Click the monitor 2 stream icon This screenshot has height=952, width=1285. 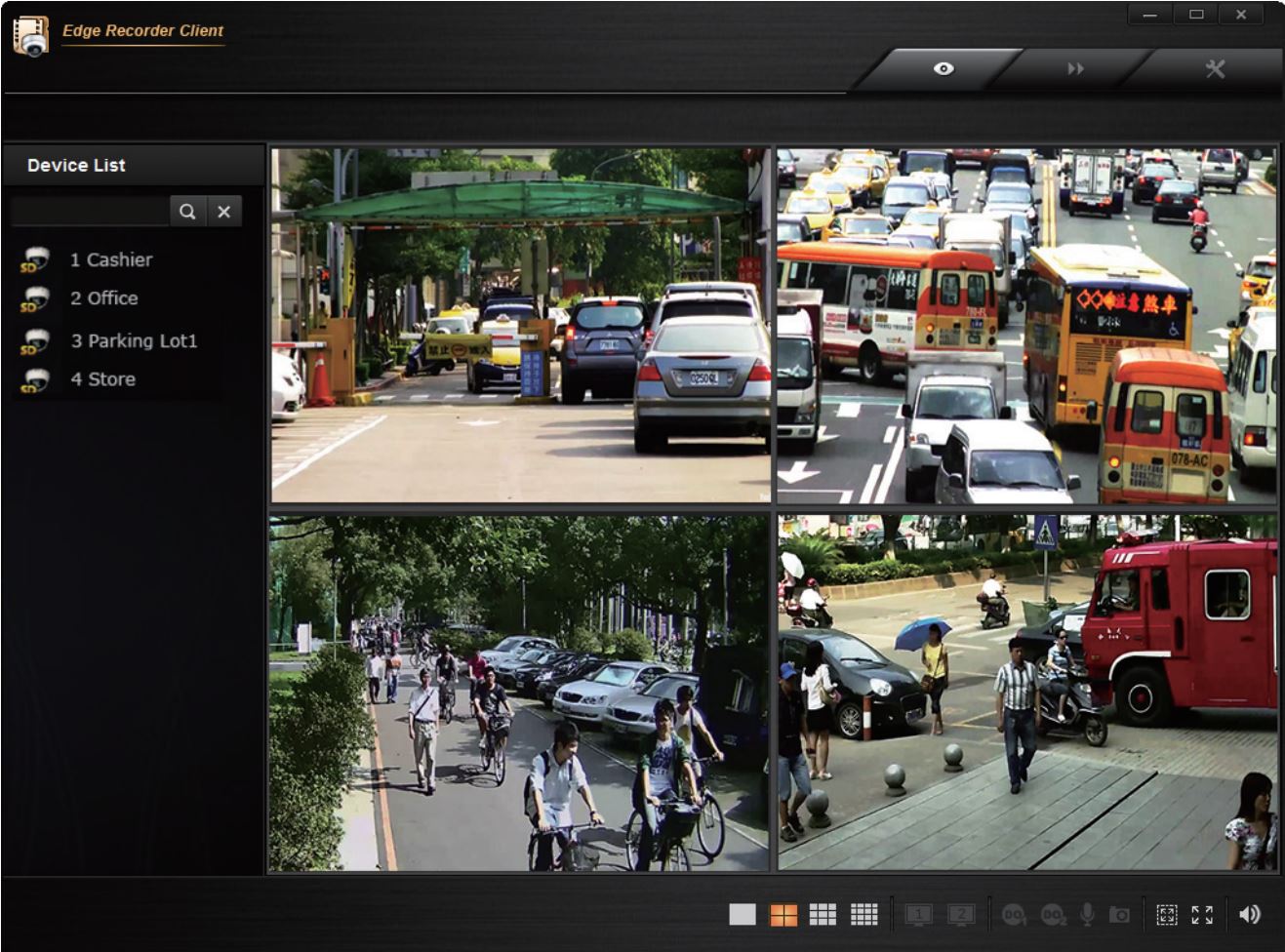[961, 914]
